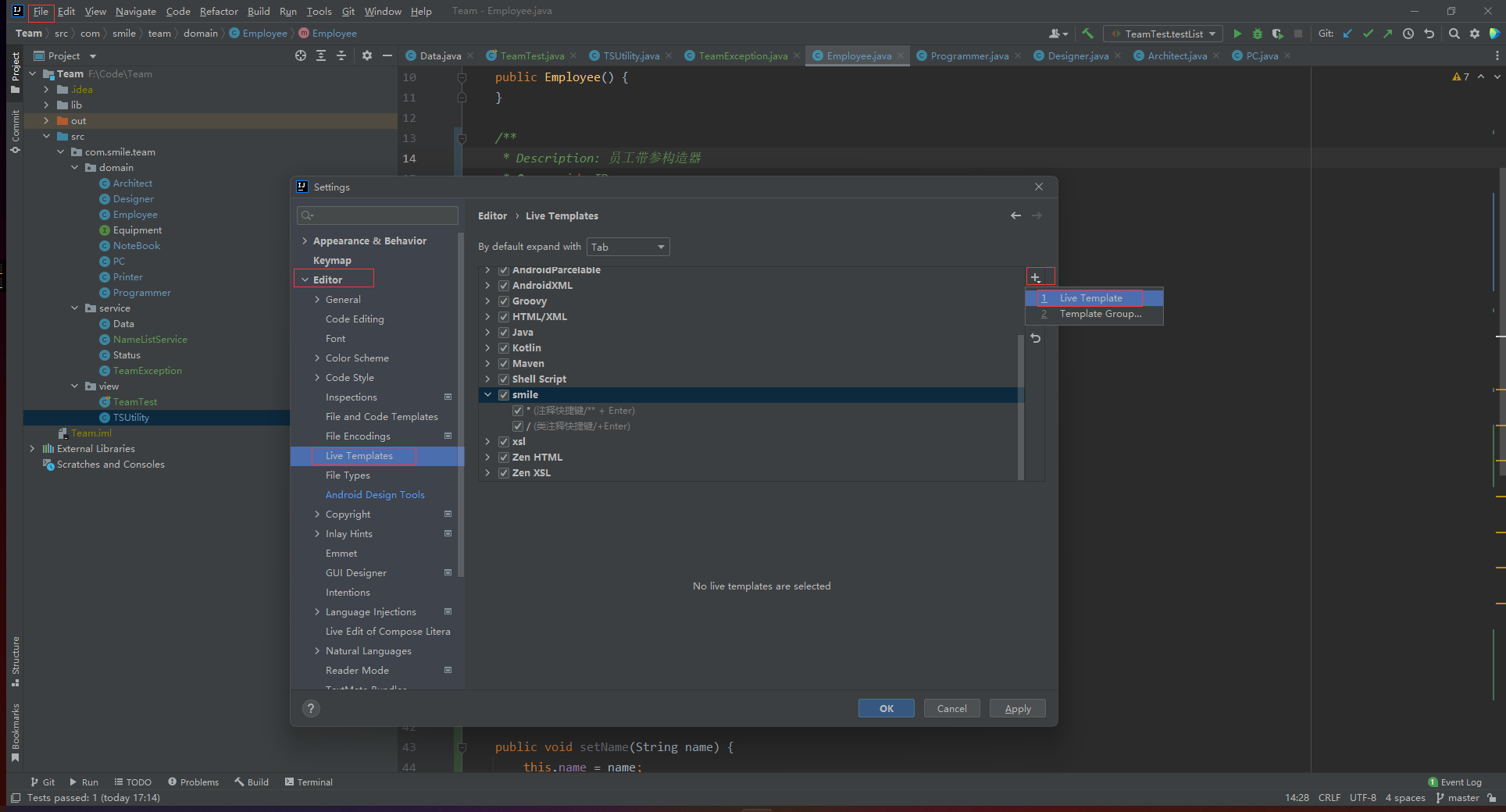Open the Refactor menu
This screenshot has width=1506, height=812.
click(219, 11)
